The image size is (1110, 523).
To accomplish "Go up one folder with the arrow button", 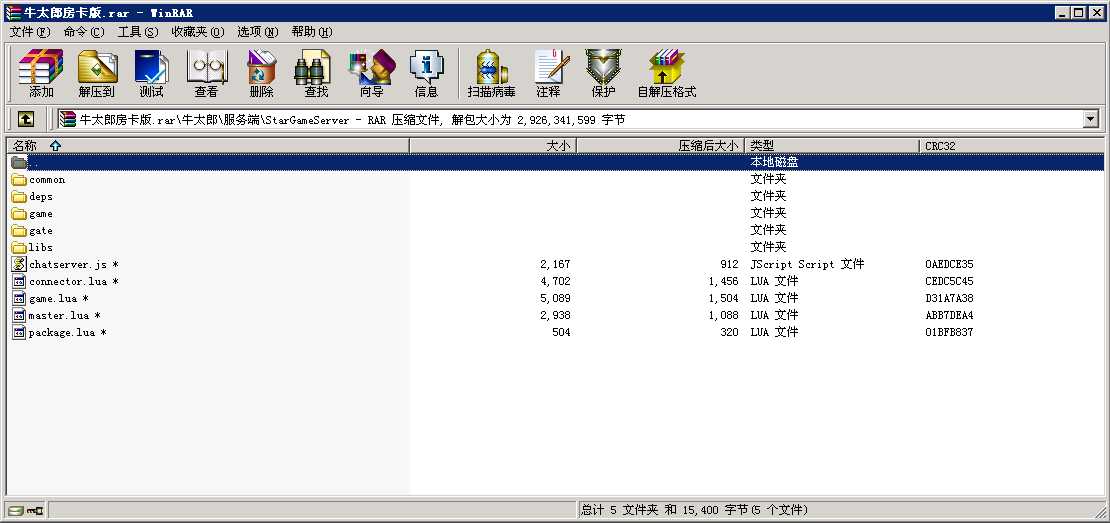I will (x=25, y=120).
